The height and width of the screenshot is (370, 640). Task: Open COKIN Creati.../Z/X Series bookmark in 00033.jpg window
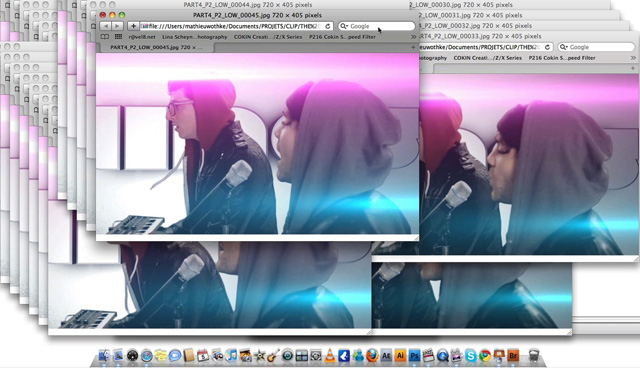pos(487,58)
